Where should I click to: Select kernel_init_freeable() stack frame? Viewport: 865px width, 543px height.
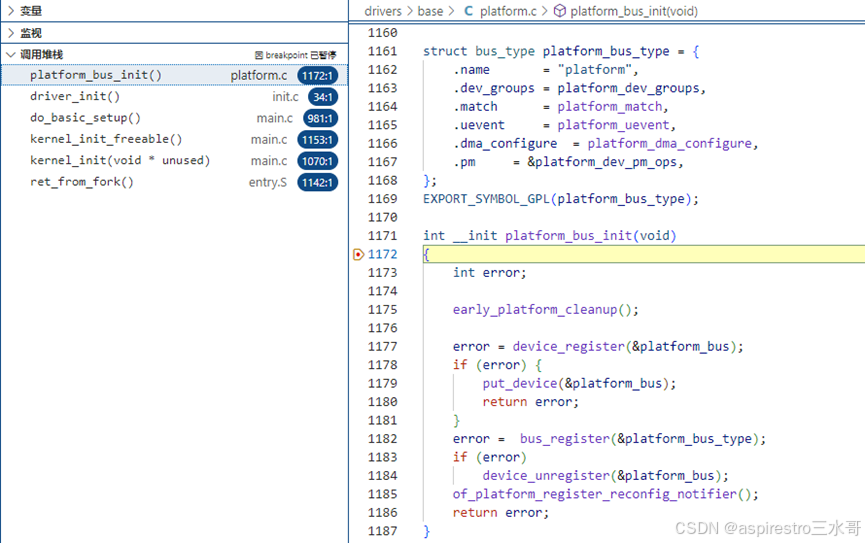point(174,140)
